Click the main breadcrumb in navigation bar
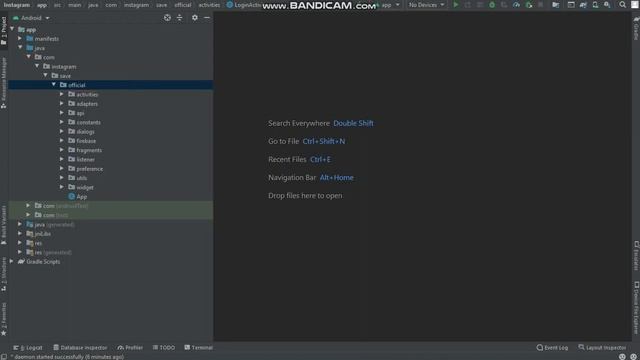This screenshot has width=640, height=360. (75, 5)
